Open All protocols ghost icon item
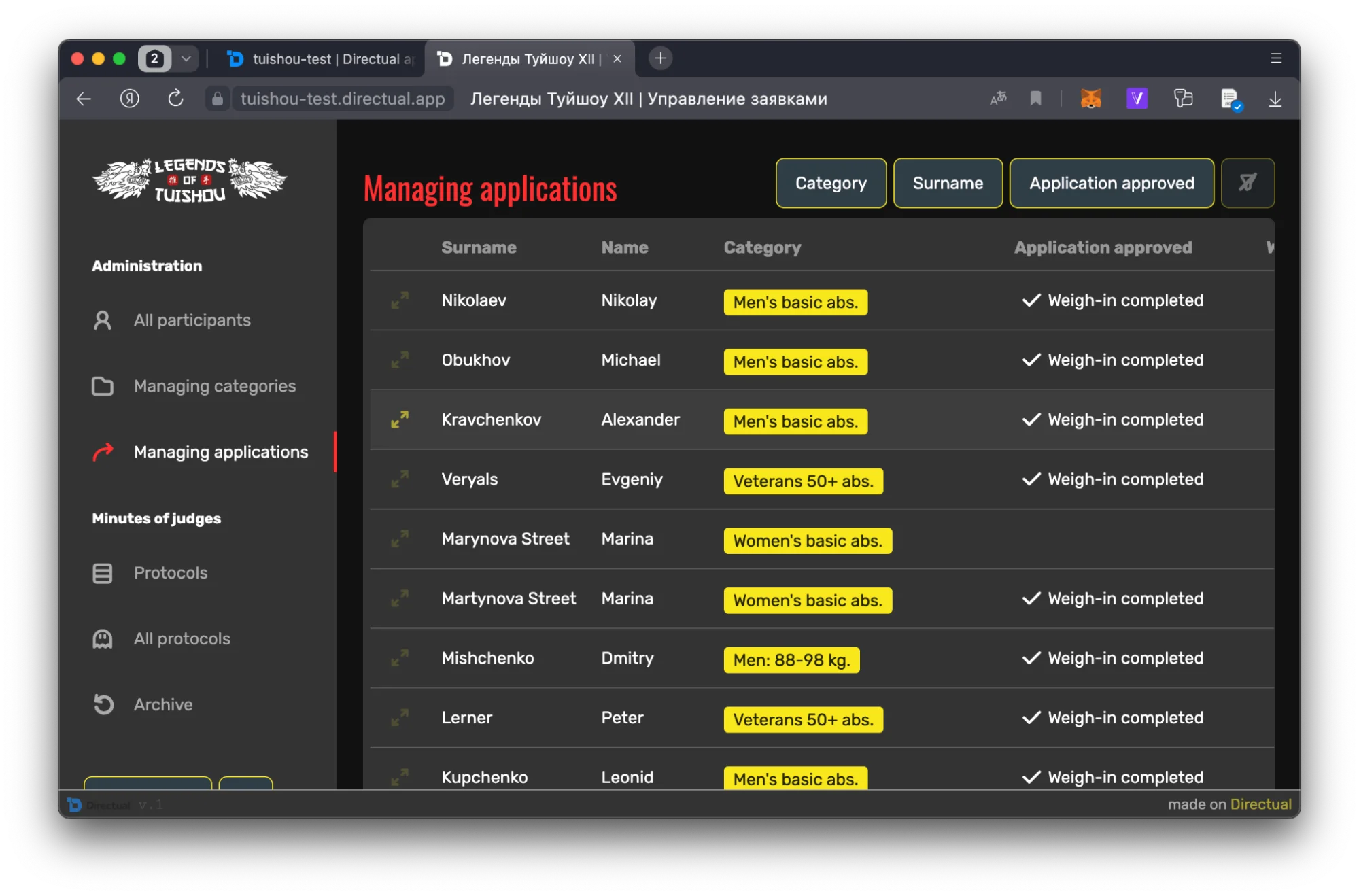Image resolution: width=1359 pixels, height=896 pixels. (182, 639)
